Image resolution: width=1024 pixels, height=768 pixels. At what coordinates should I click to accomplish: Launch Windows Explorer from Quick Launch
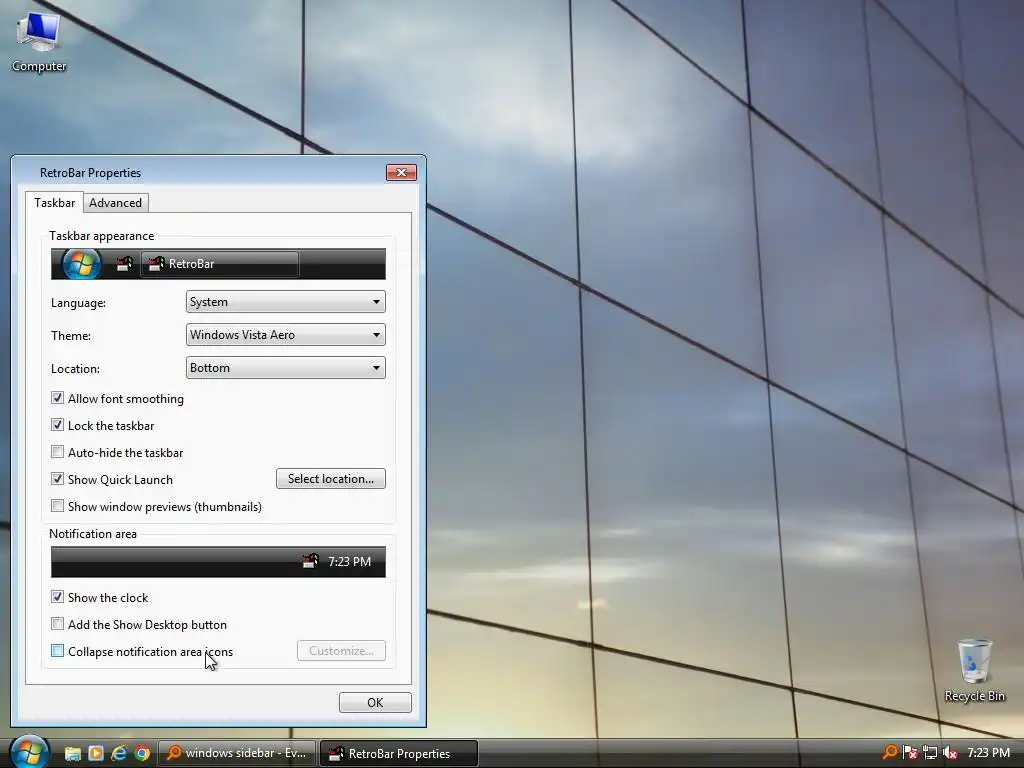[x=72, y=754]
